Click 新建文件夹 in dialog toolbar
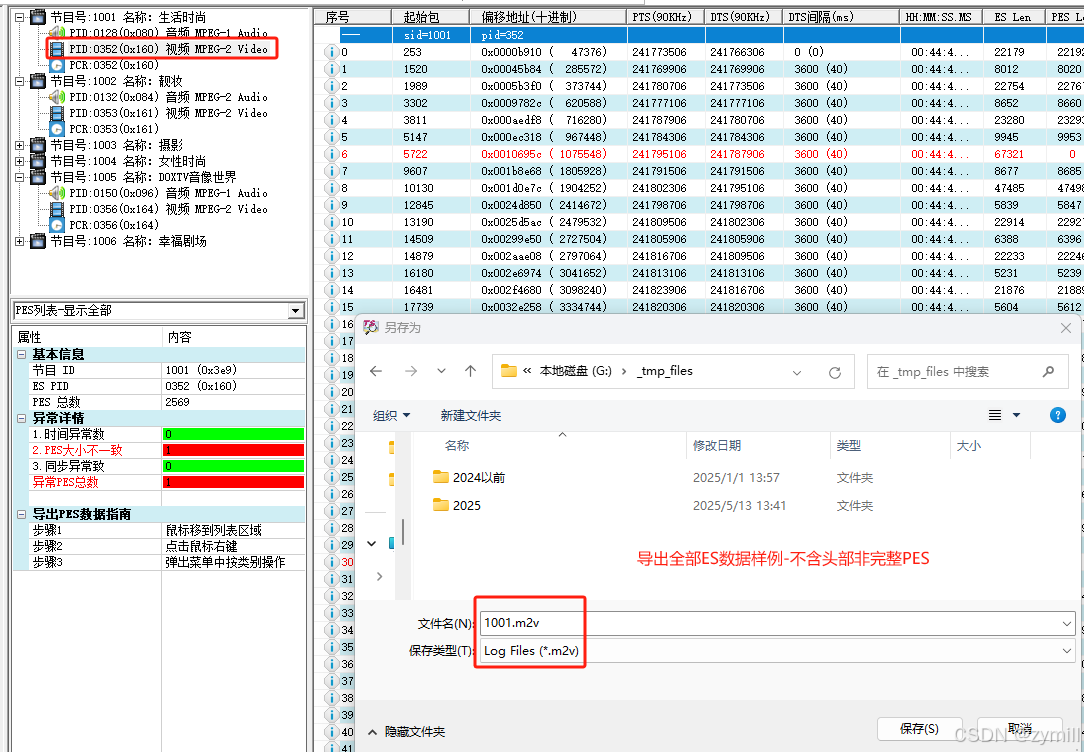This screenshot has width=1084, height=752. [471, 415]
